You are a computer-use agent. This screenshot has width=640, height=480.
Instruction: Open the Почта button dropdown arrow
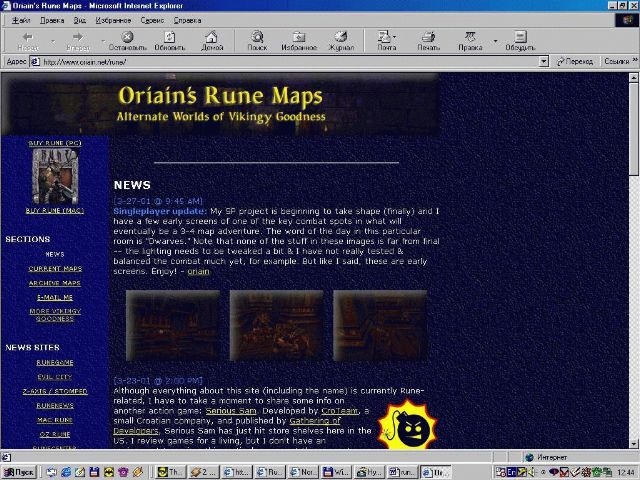pos(395,37)
